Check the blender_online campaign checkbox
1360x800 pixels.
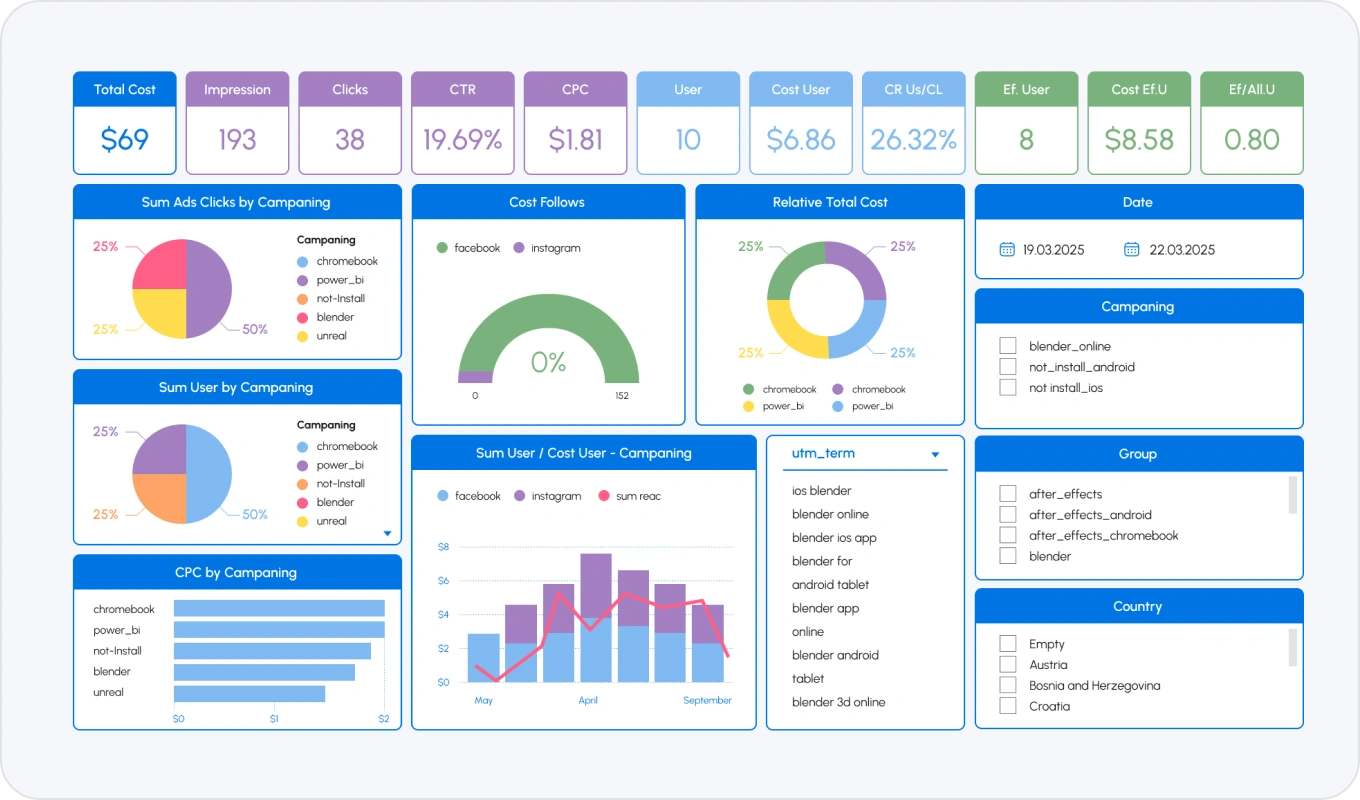(x=1008, y=346)
